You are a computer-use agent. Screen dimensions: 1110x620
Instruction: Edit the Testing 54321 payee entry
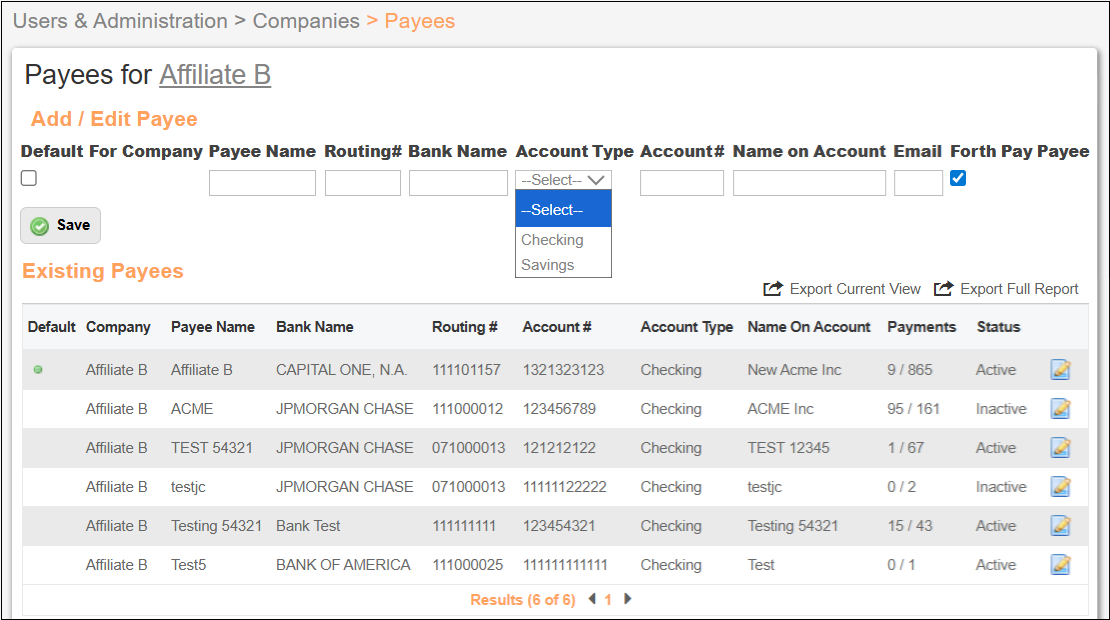1060,526
